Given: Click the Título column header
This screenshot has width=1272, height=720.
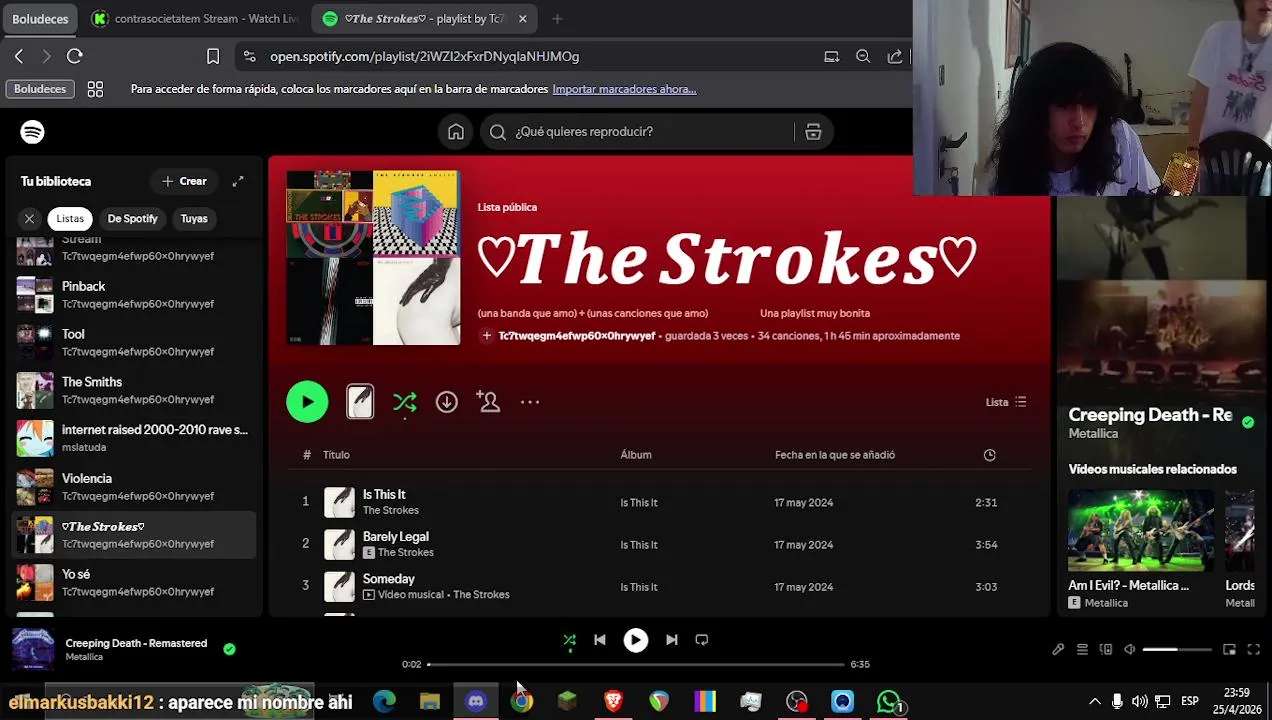Looking at the screenshot, I should tap(336, 455).
